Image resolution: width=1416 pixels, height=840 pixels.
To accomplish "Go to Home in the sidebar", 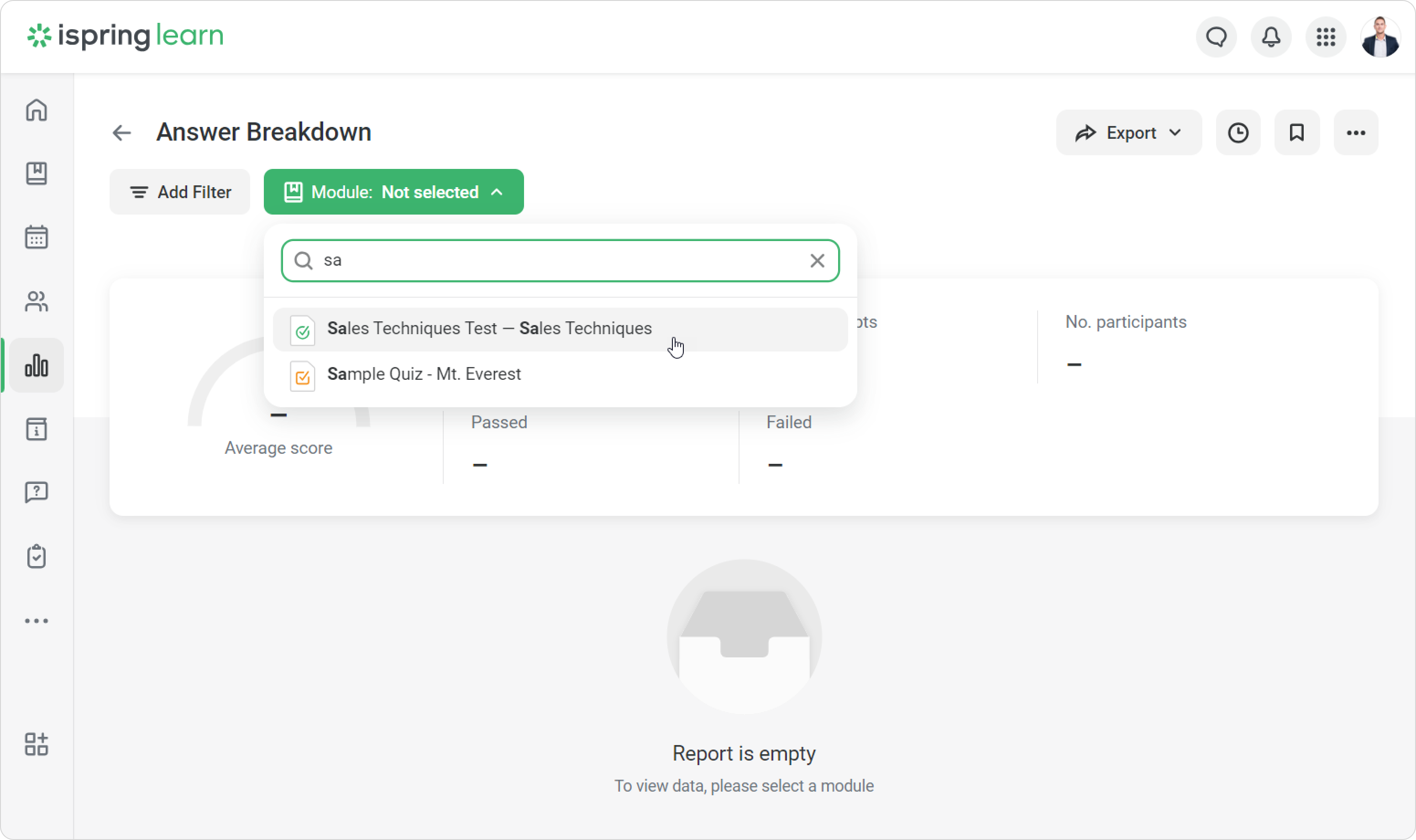I will pyautogui.click(x=36, y=110).
